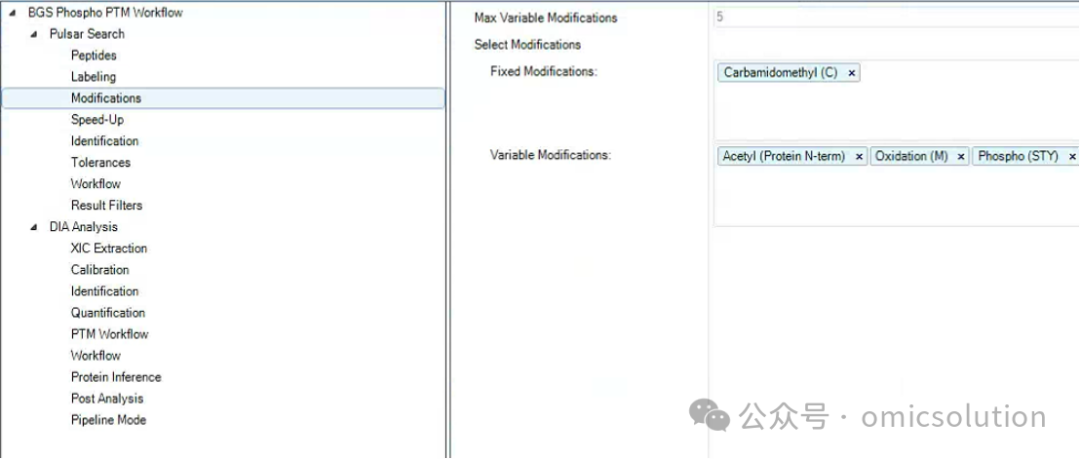
Task: Select XIC Extraction under DIA Analysis
Action: (x=109, y=248)
